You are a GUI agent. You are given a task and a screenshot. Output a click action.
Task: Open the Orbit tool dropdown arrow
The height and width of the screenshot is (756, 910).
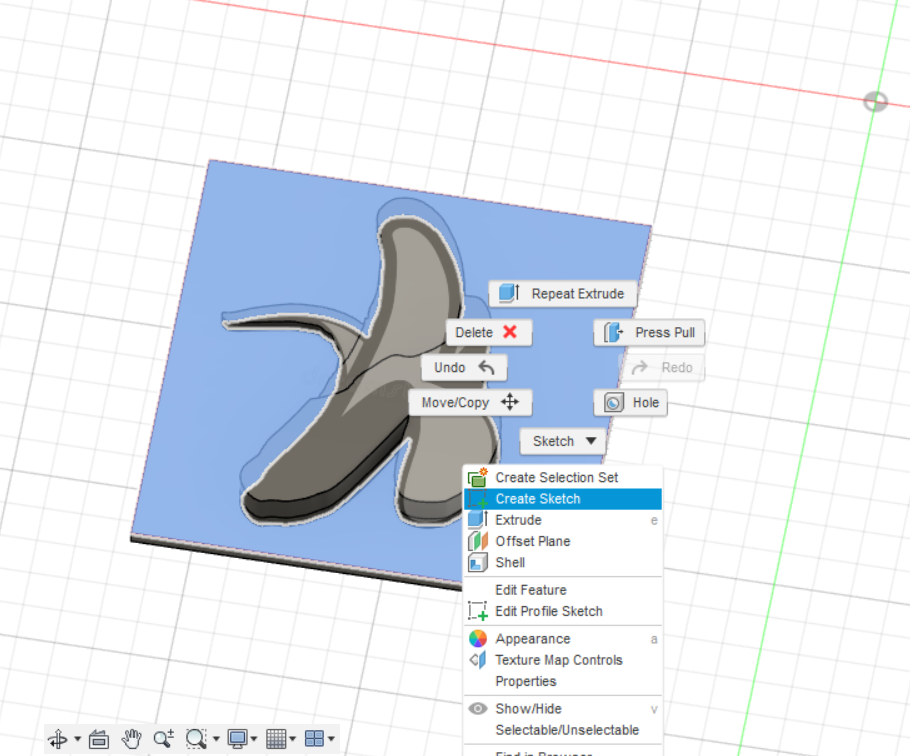click(x=78, y=739)
